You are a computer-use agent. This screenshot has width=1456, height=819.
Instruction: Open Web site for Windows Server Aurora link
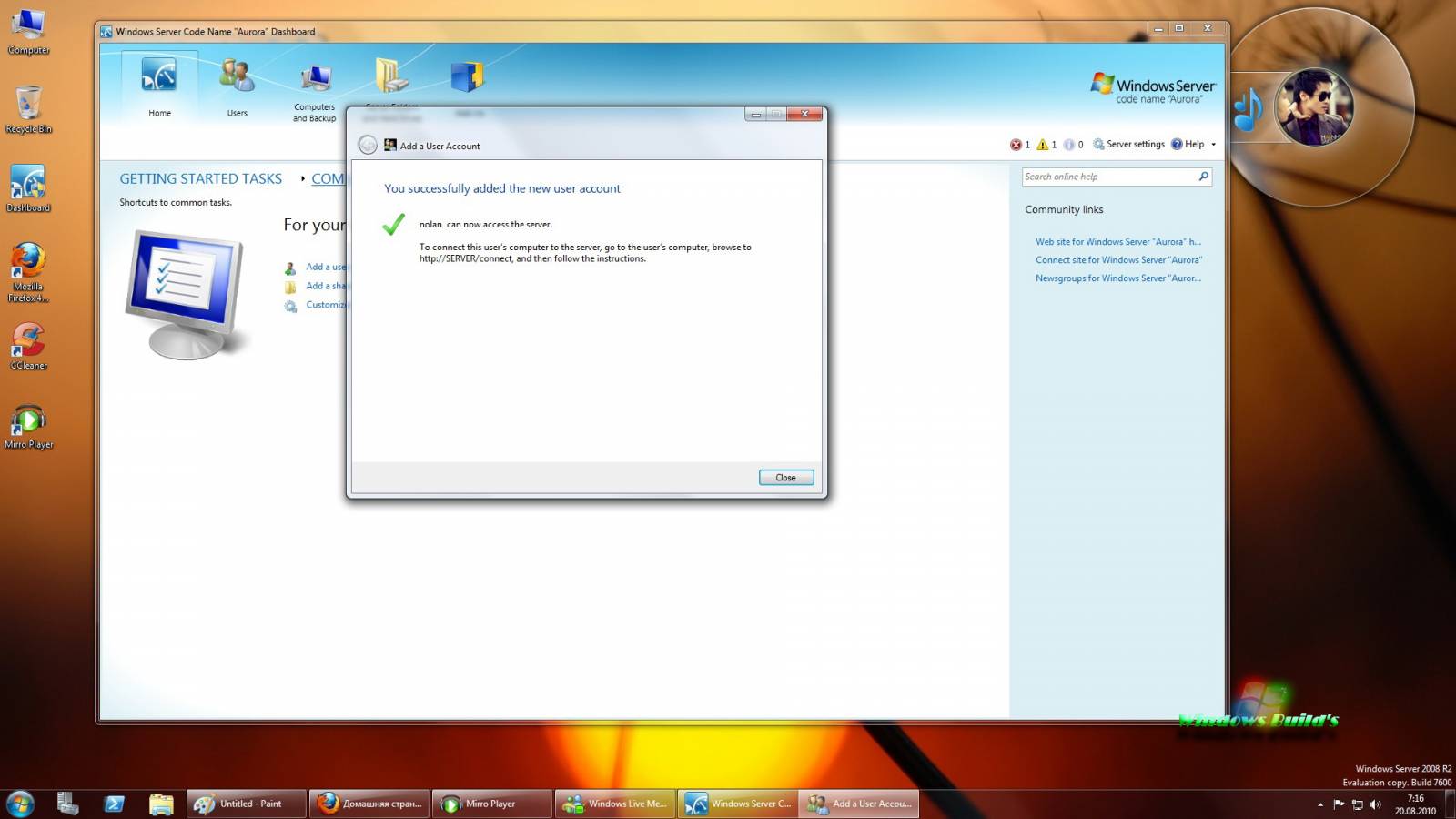pyautogui.click(x=1118, y=242)
